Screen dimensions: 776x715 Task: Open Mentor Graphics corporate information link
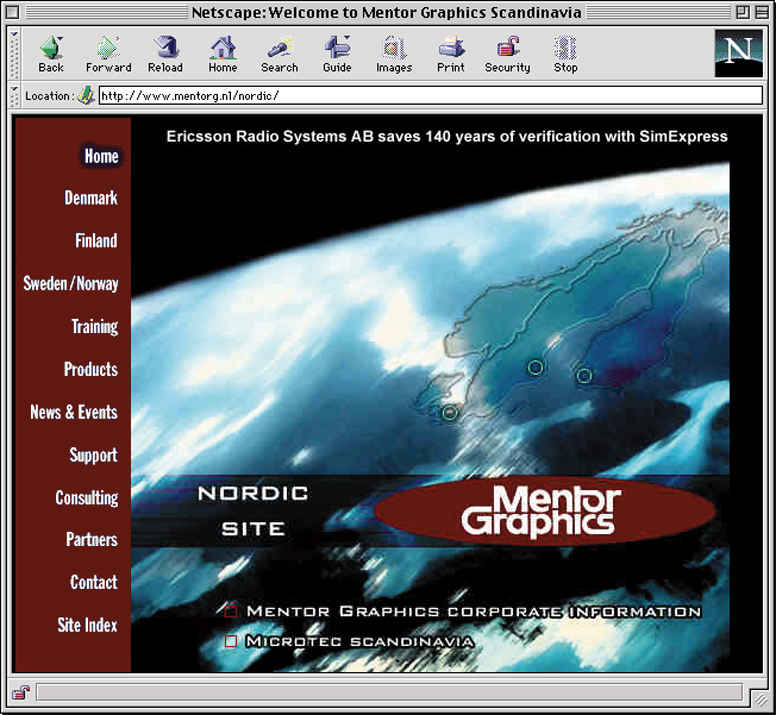point(473,611)
